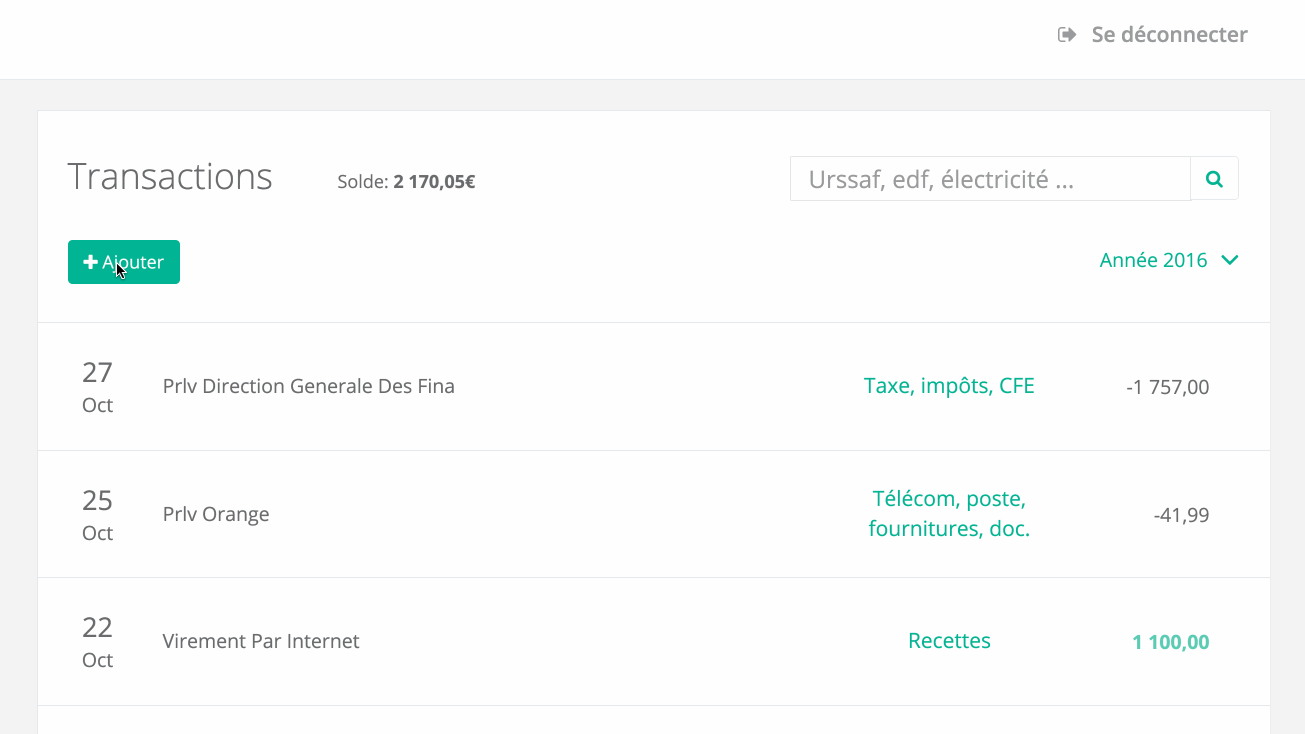1305x734 pixels.
Task: Click the -41,99 amount
Action: (1181, 515)
